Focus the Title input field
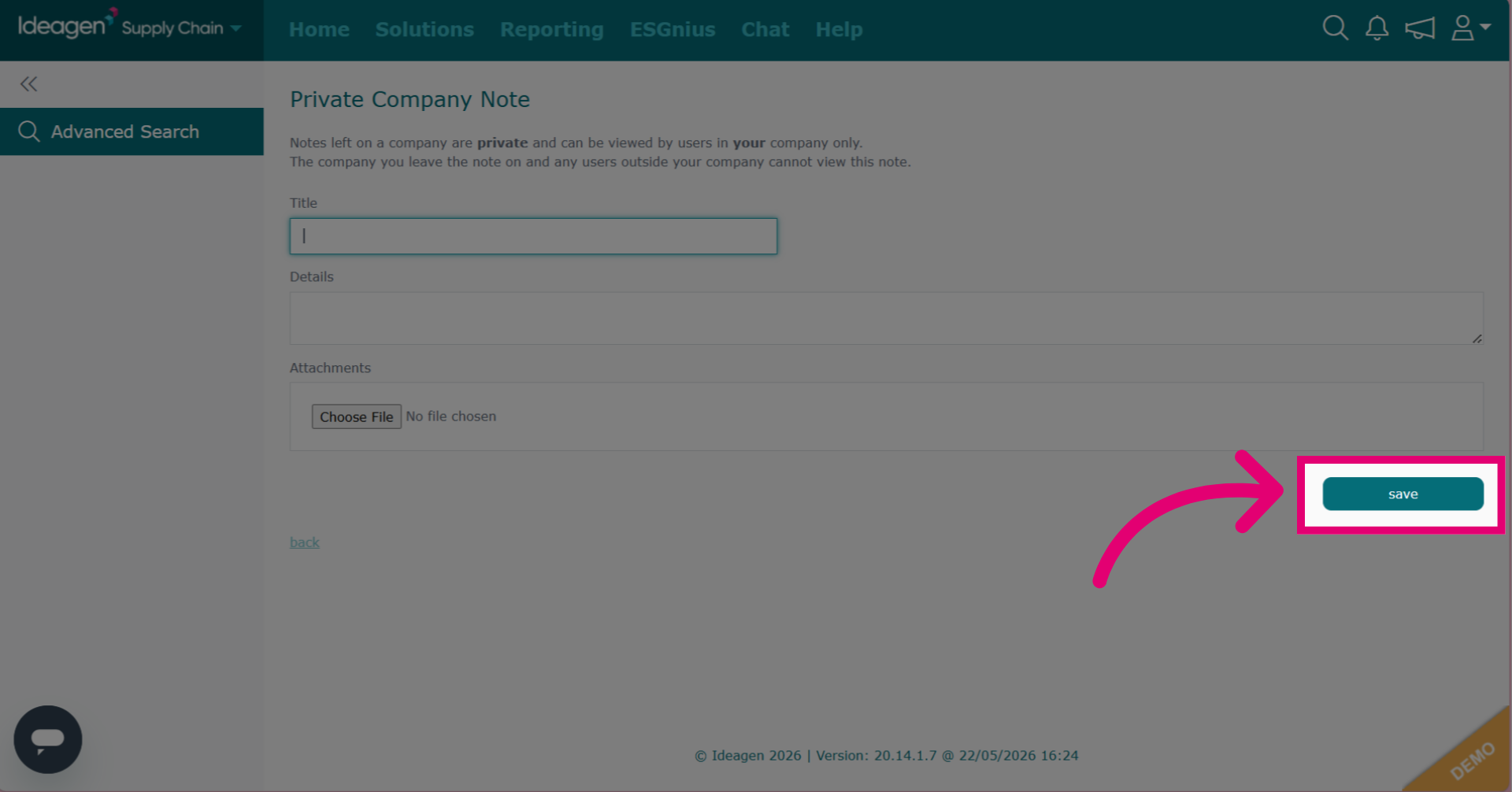 (533, 236)
